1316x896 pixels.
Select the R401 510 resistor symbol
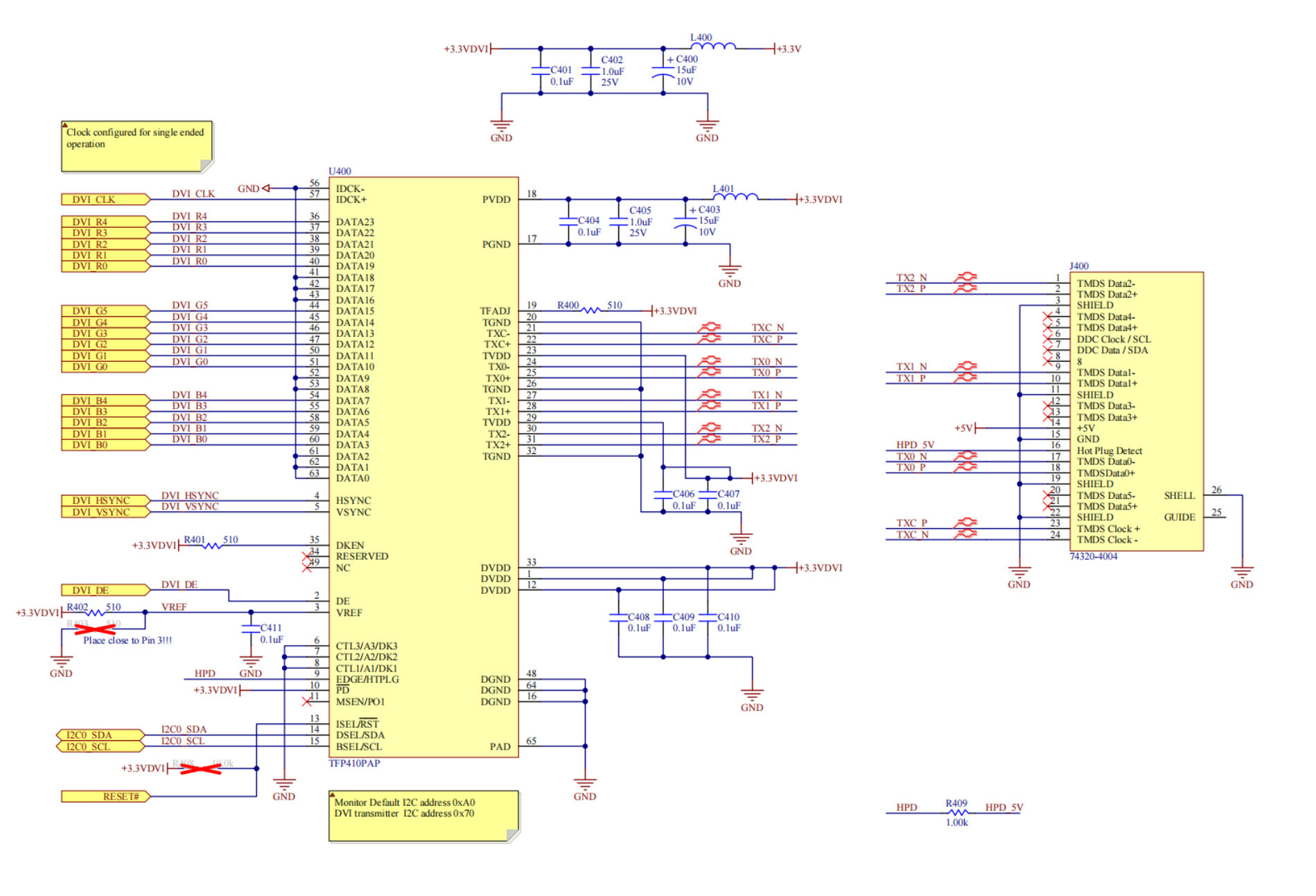[212, 545]
